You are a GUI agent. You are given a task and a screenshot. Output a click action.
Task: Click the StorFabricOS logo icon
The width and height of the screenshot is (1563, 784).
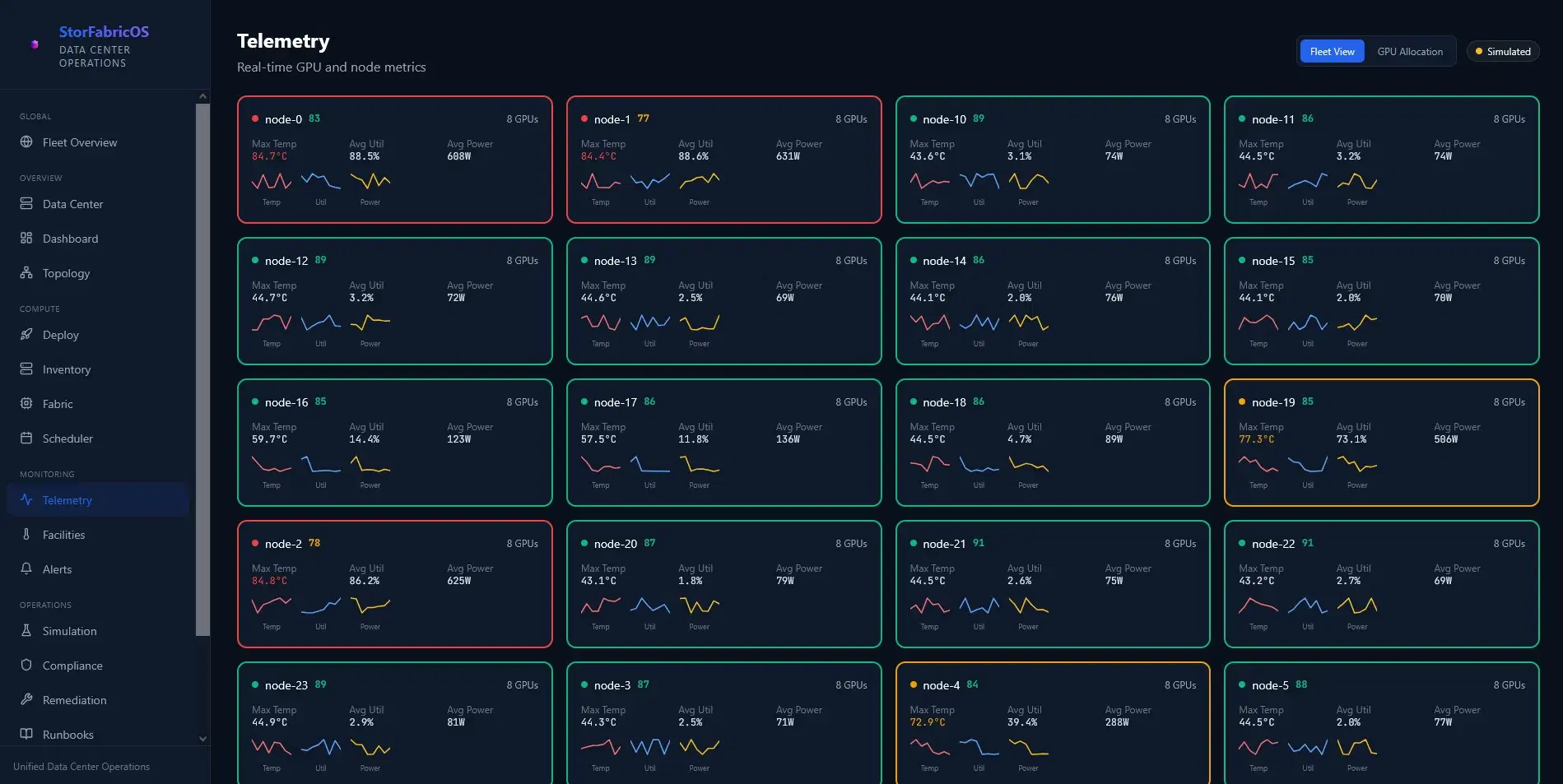tap(35, 44)
